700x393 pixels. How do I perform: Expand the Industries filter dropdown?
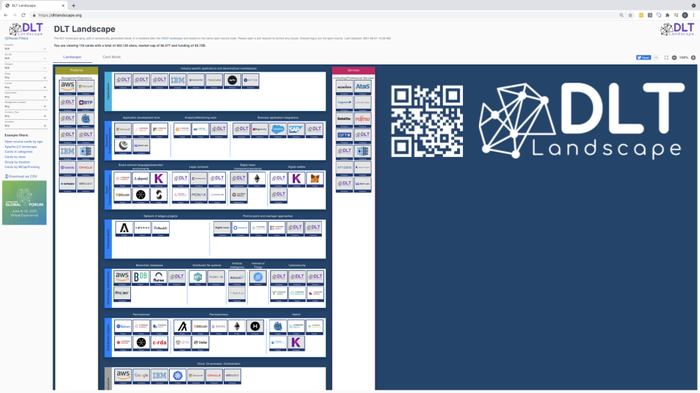coord(25,125)
